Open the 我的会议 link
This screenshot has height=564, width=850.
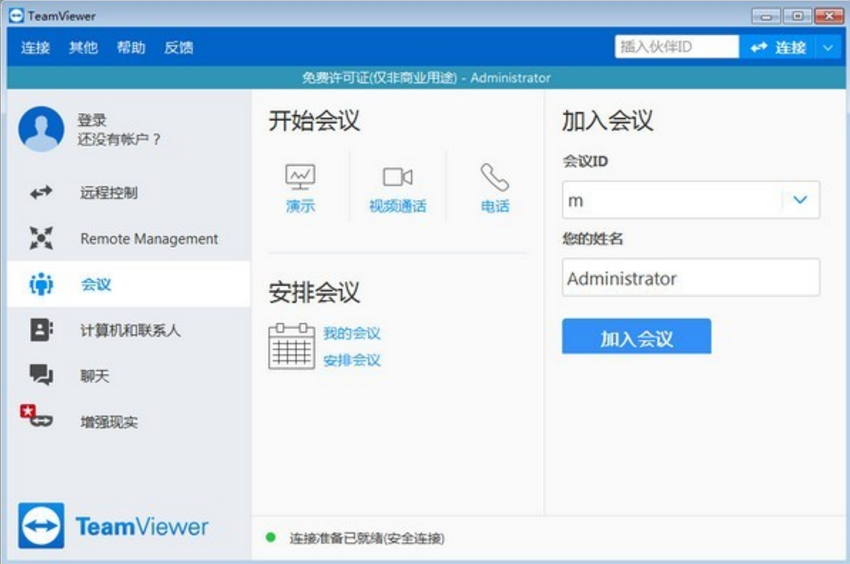click(x=351, y=333)
